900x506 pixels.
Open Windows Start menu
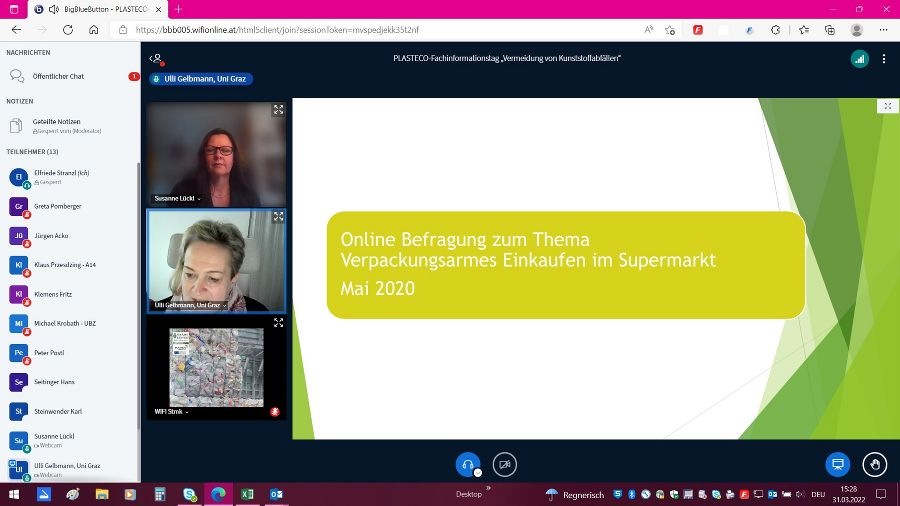coord(14,495)
